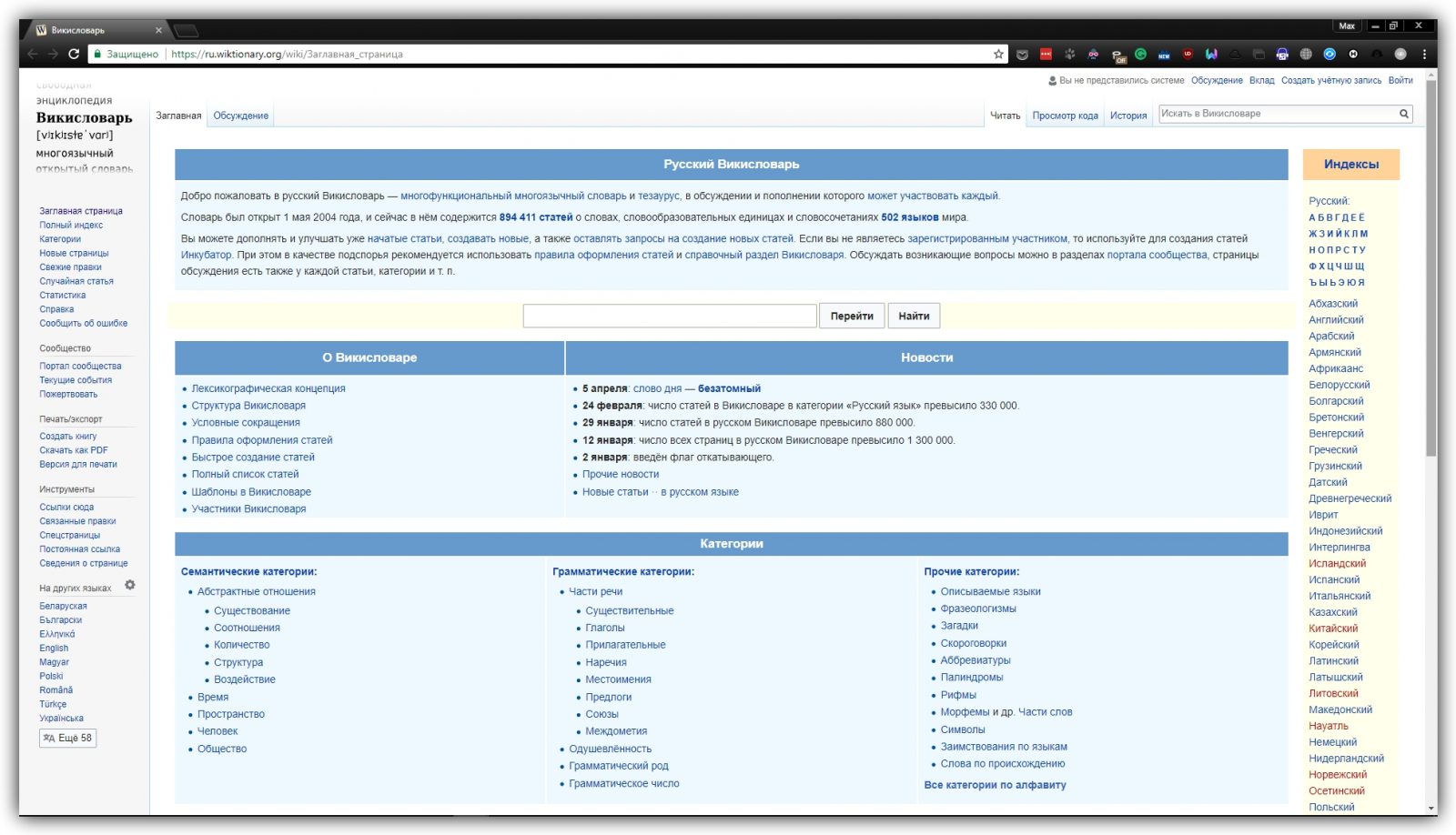
Task: Click the browser back arrow
Action: (33, 54)
